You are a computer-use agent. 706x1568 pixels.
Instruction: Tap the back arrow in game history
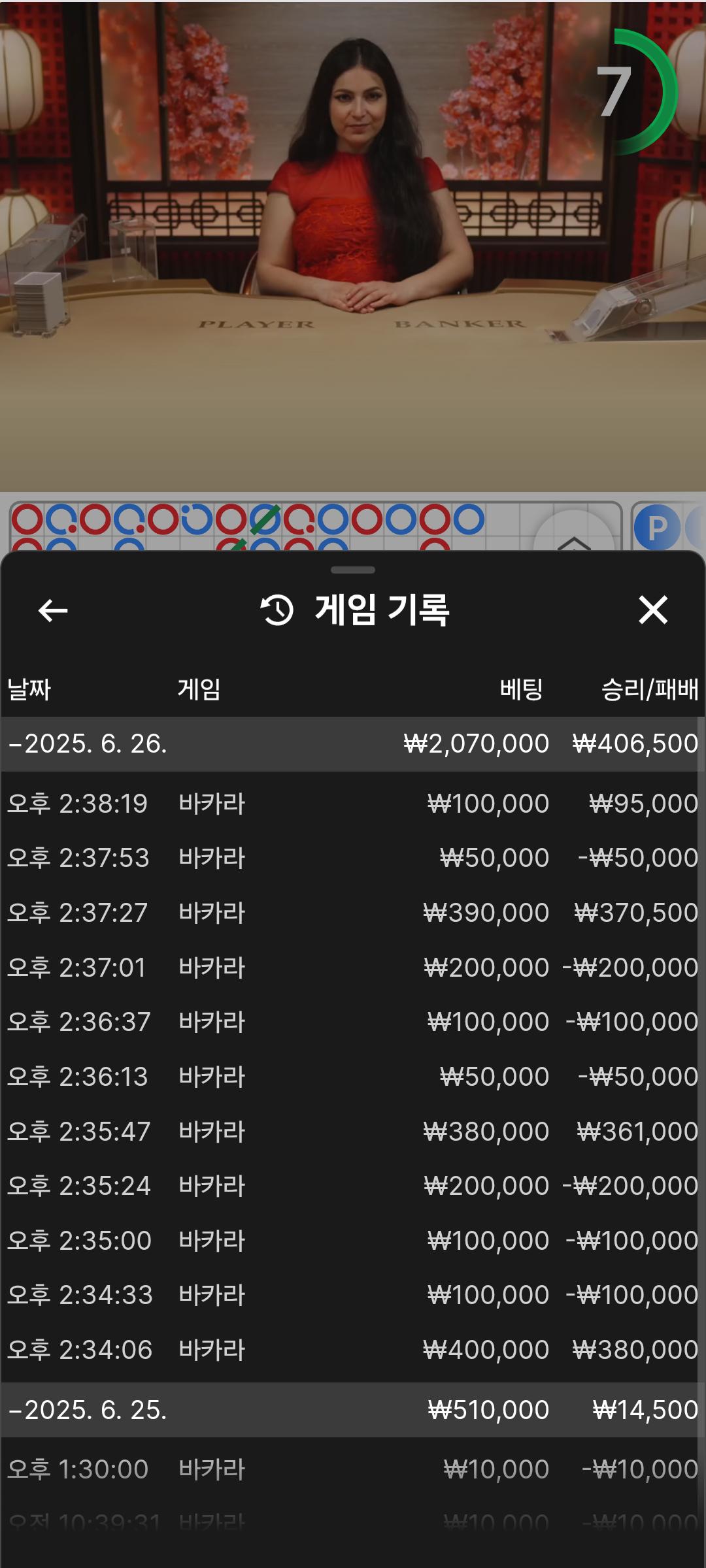(53, 611)
